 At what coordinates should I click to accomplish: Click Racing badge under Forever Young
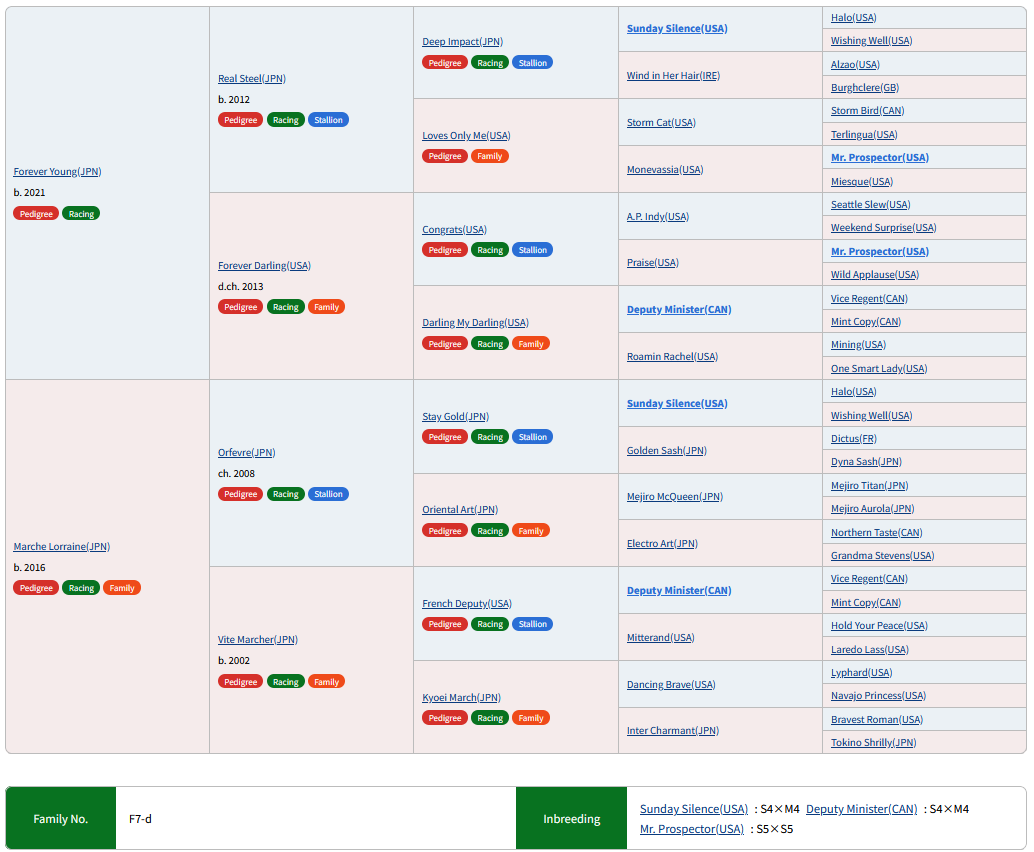click(81, 214)
